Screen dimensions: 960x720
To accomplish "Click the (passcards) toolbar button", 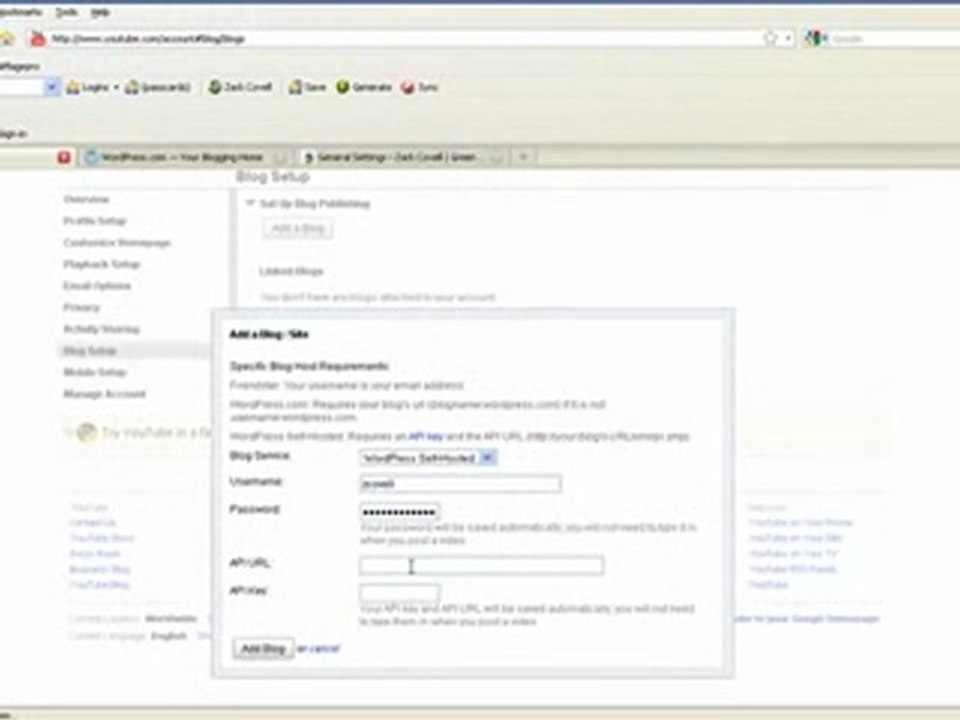I will click(x=157, y=87).
